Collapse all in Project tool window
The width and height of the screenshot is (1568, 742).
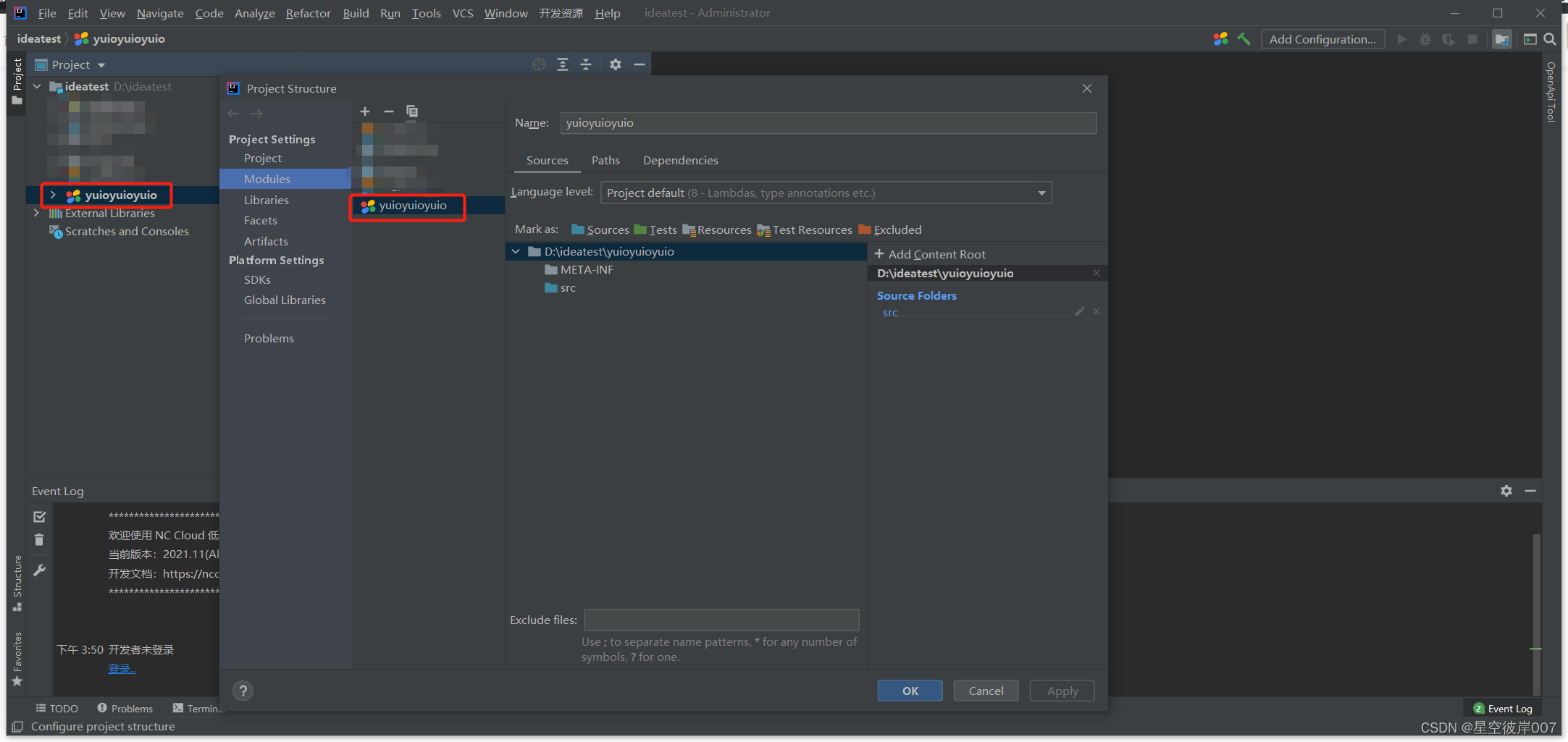coord(586,64)
